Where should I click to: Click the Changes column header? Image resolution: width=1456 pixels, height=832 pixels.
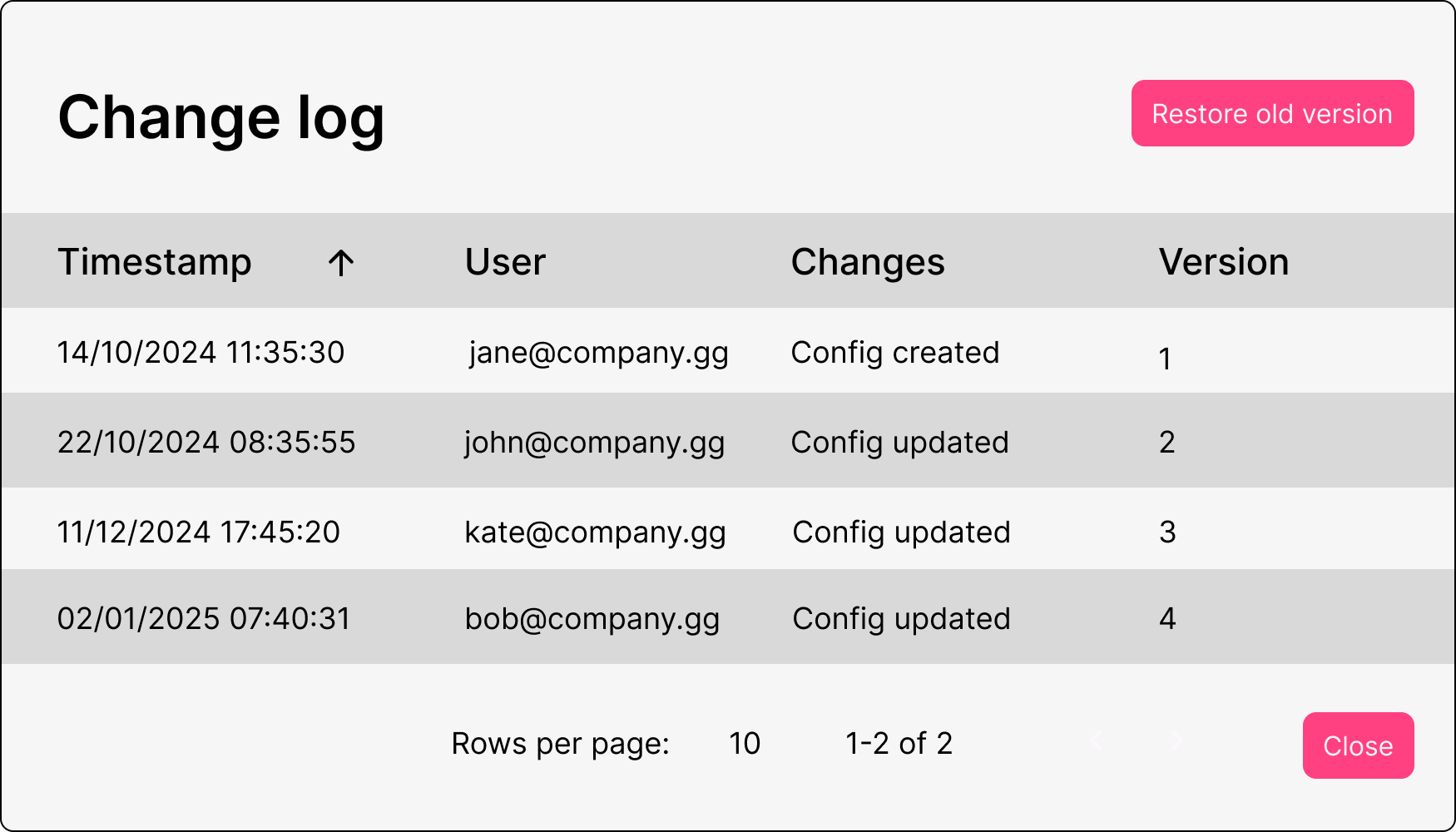pyautogui.click(x=868, y=262)
